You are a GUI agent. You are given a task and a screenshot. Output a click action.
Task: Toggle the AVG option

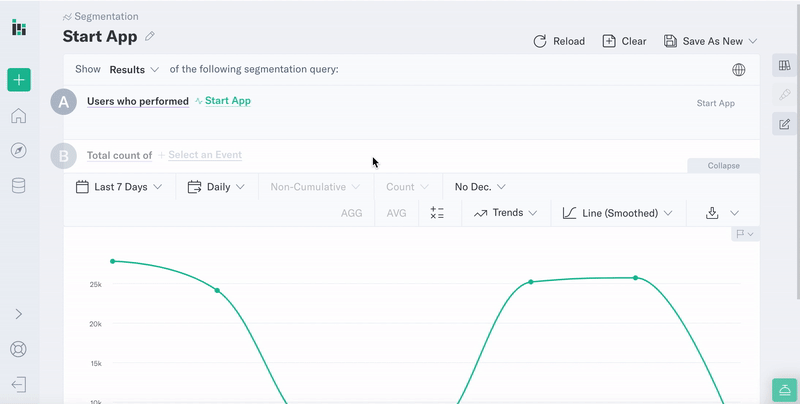click(396, 213)
